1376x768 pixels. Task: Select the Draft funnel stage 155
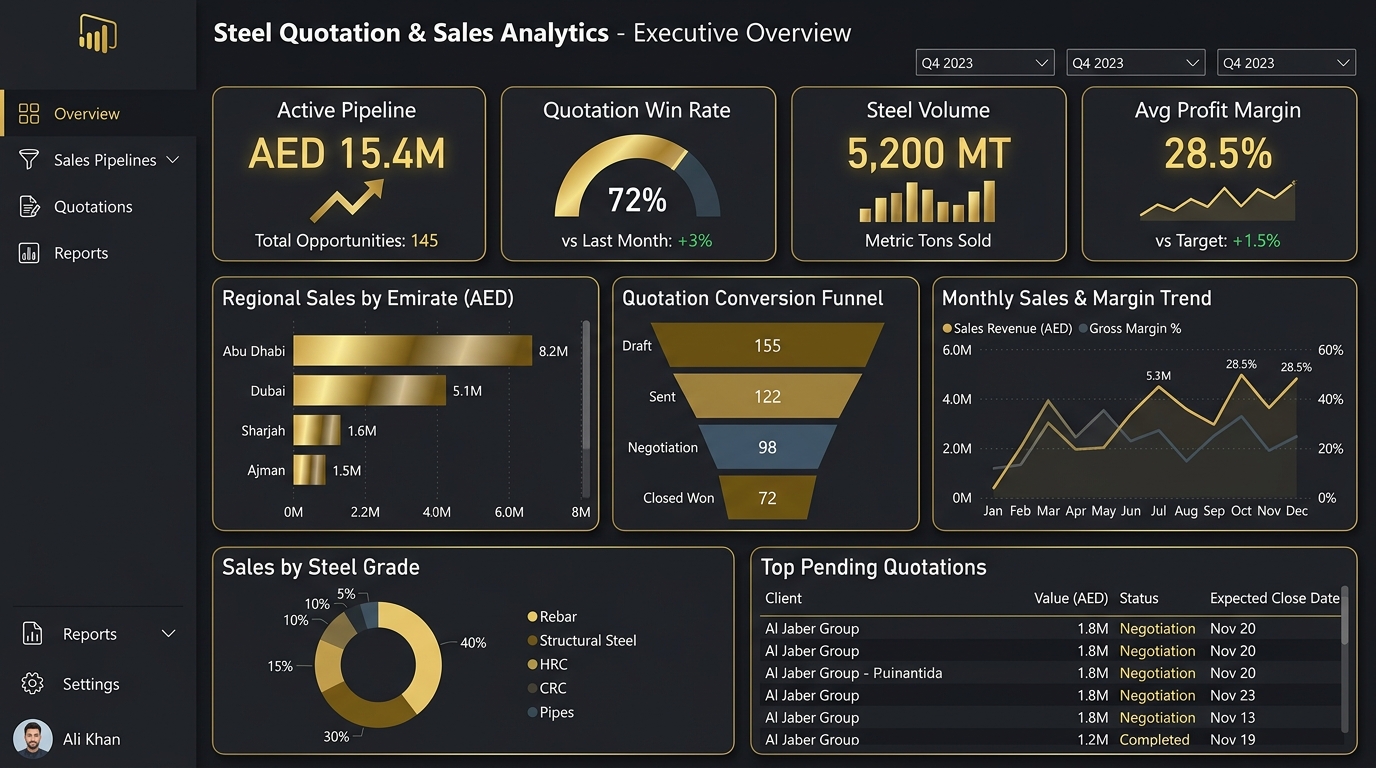[x=767, y=346]
